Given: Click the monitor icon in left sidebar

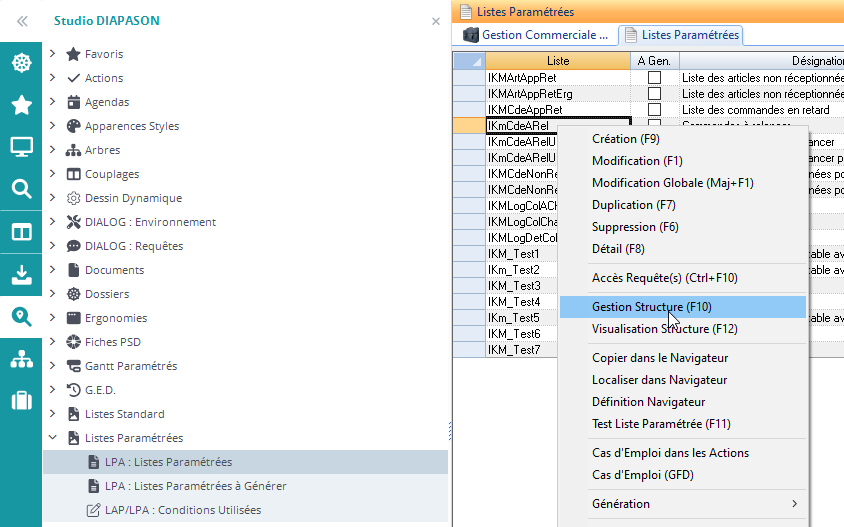Looking at the screenshot, I should [x=21, y=147].
